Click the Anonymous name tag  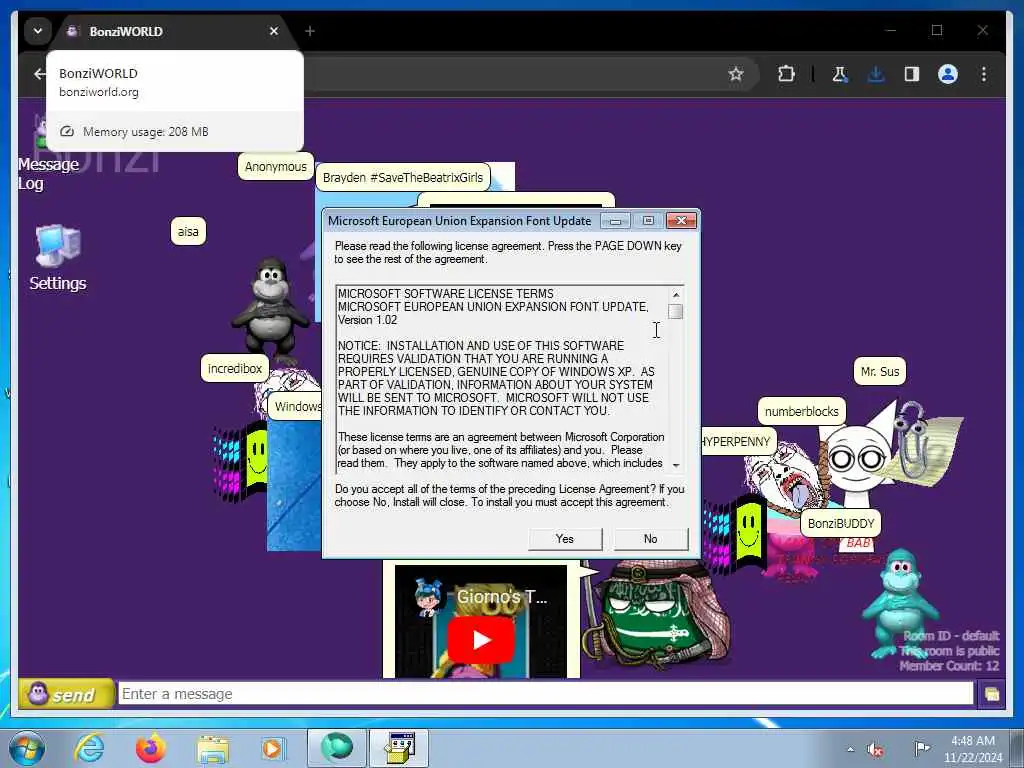(x=276, y=167)
